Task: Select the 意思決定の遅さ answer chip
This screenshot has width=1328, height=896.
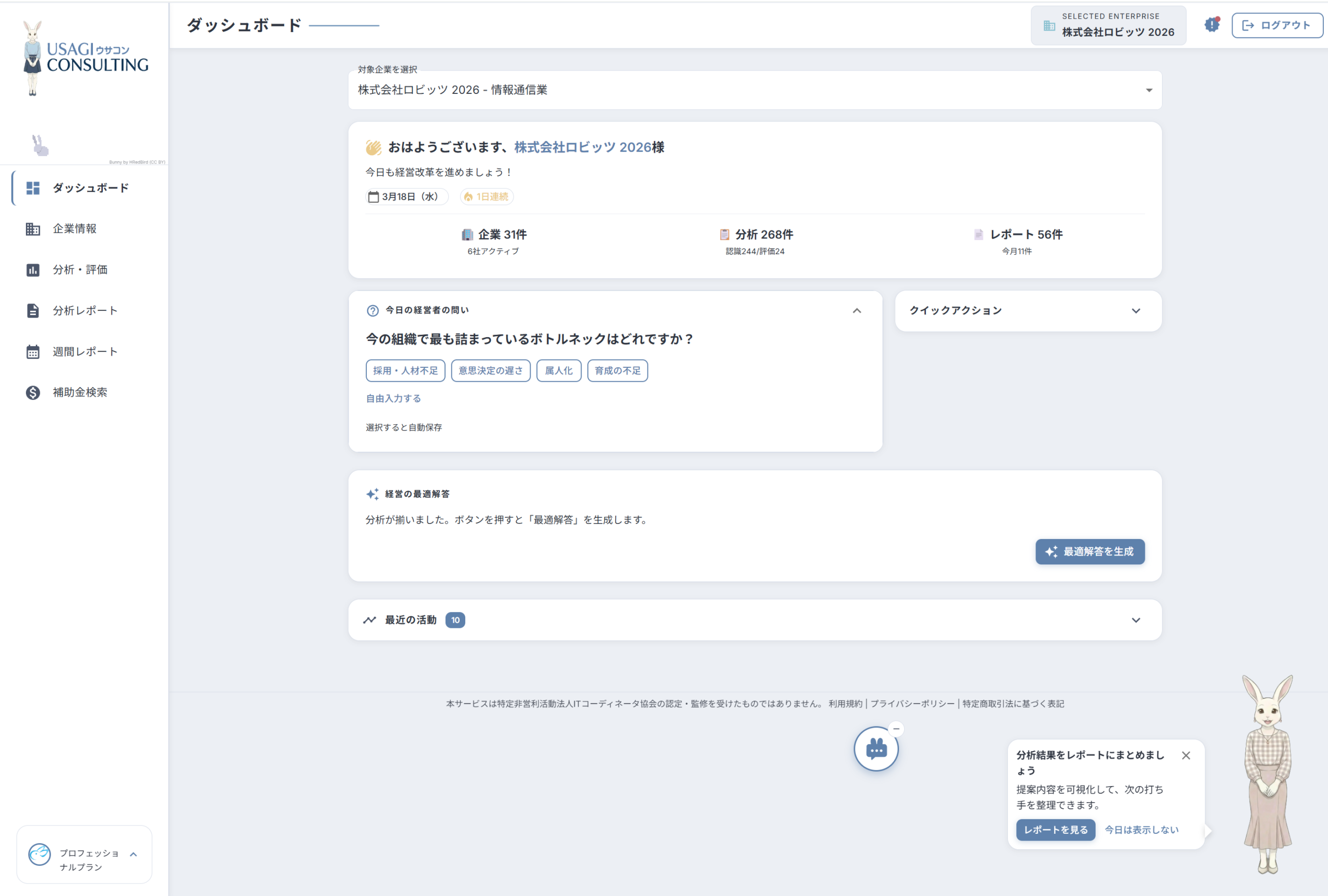Action: click(490, 370)
